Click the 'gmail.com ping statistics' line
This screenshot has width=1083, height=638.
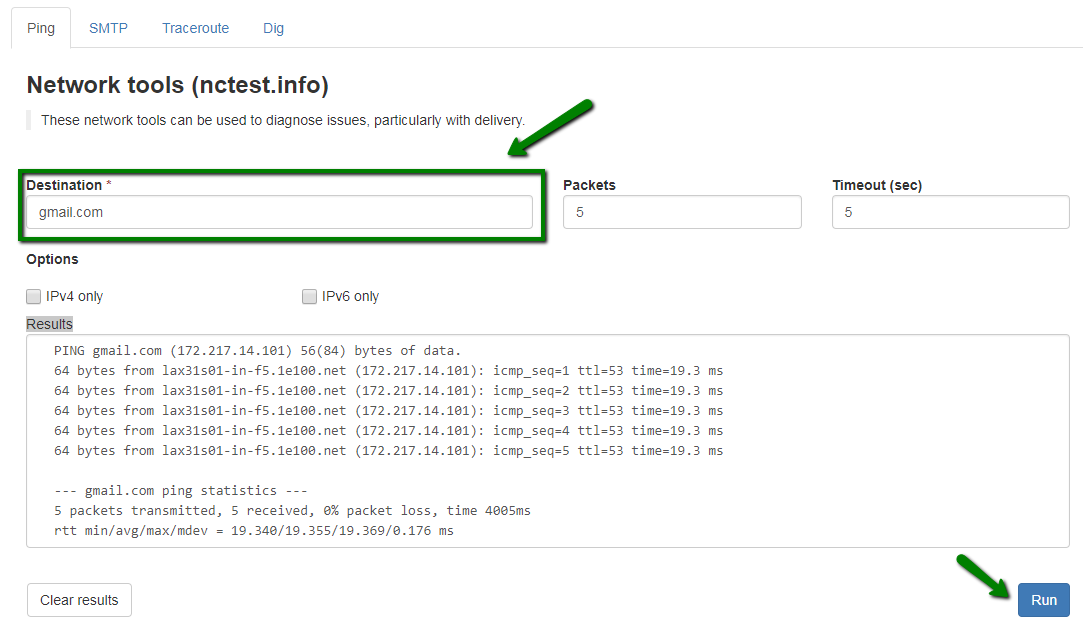tap(180, 491)
